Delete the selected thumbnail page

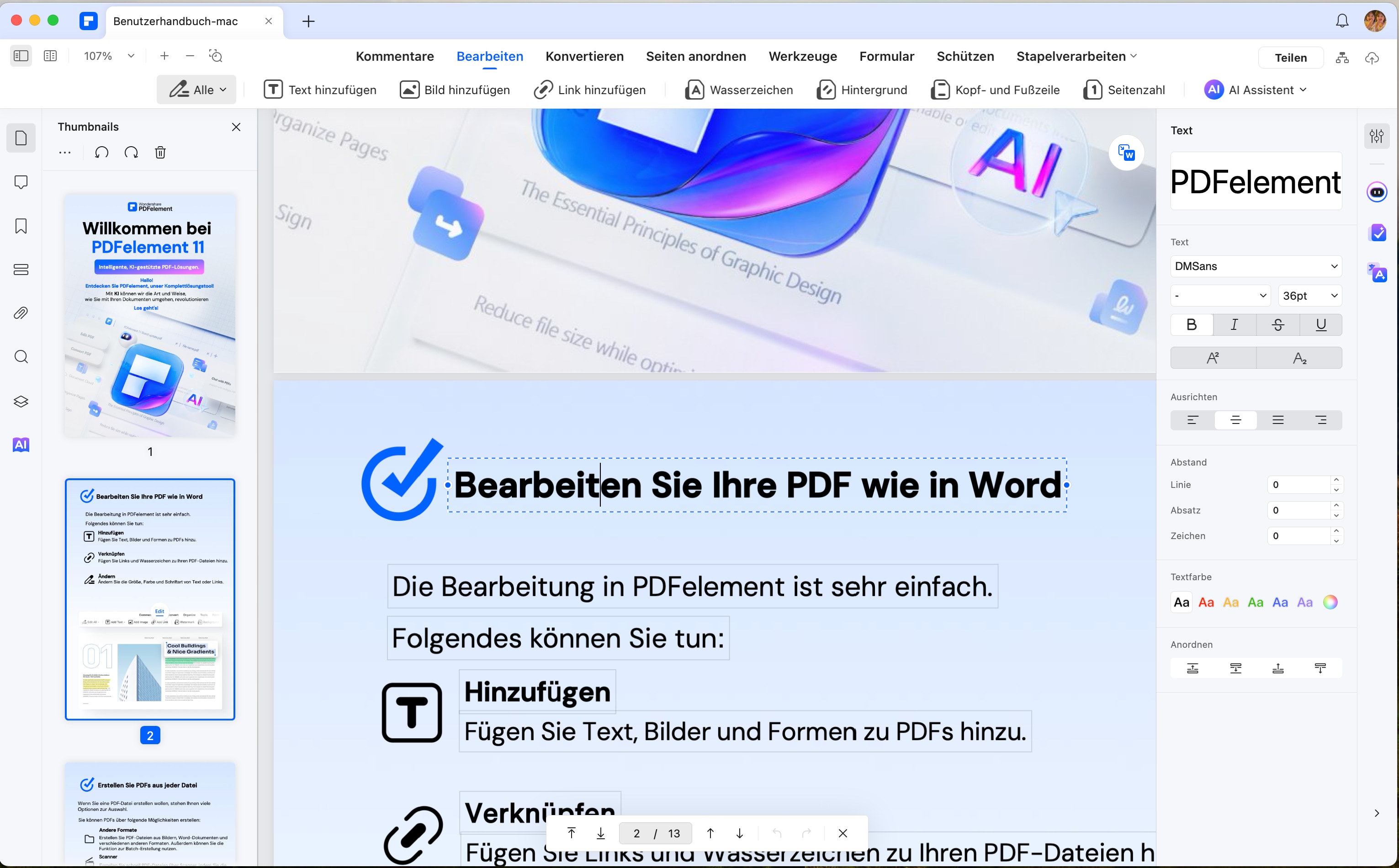160,152
